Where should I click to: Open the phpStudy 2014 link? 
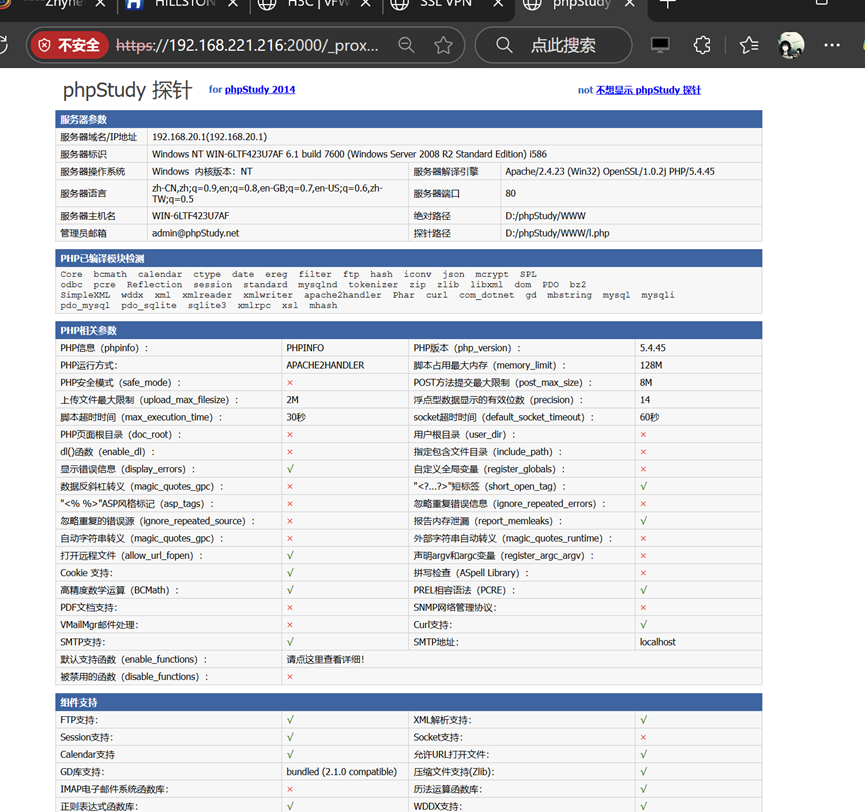coord(259,89)
